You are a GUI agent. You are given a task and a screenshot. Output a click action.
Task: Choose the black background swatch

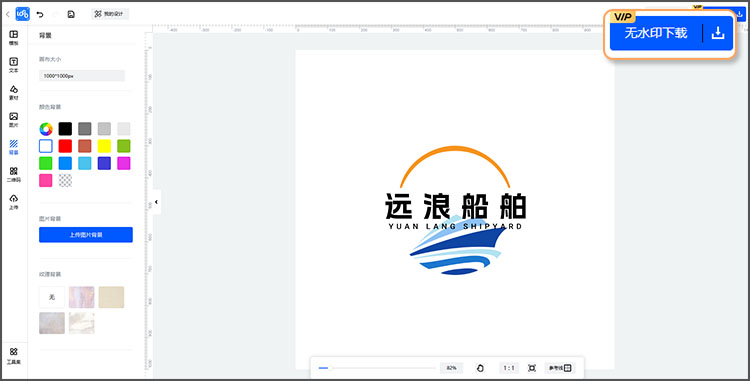[66, 129]
